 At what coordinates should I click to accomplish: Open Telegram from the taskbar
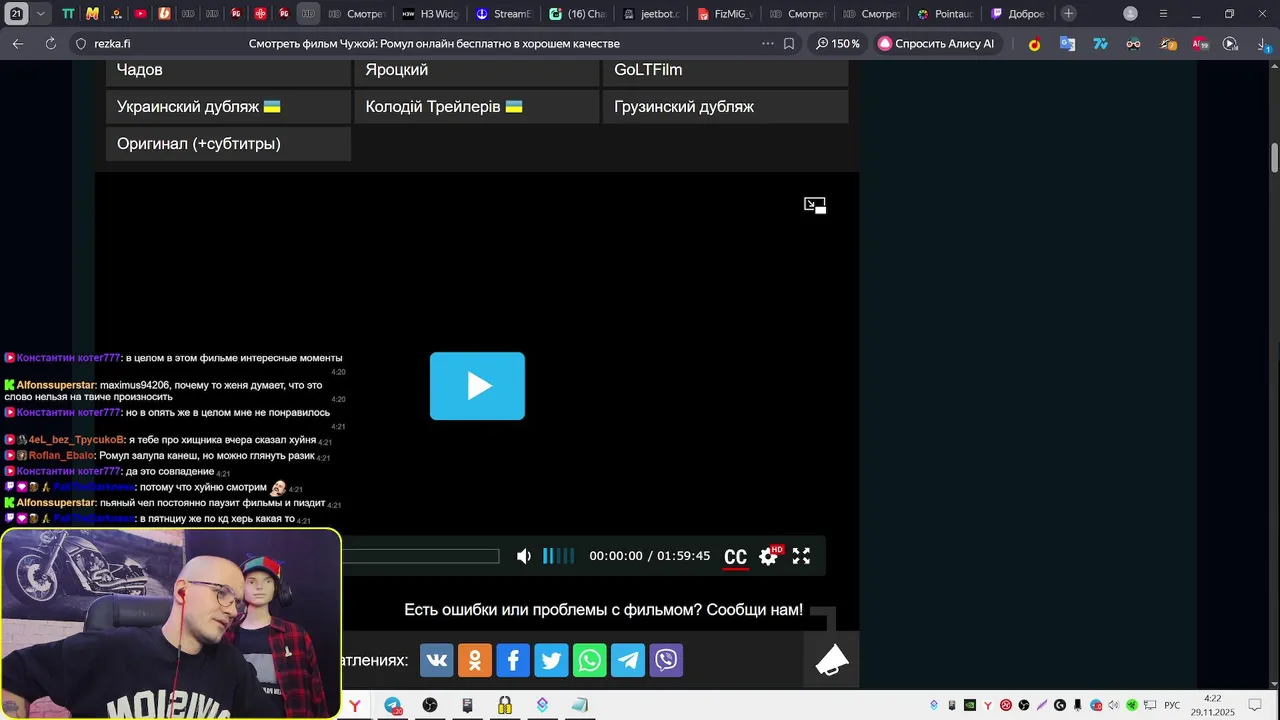[x=393, y=705]
